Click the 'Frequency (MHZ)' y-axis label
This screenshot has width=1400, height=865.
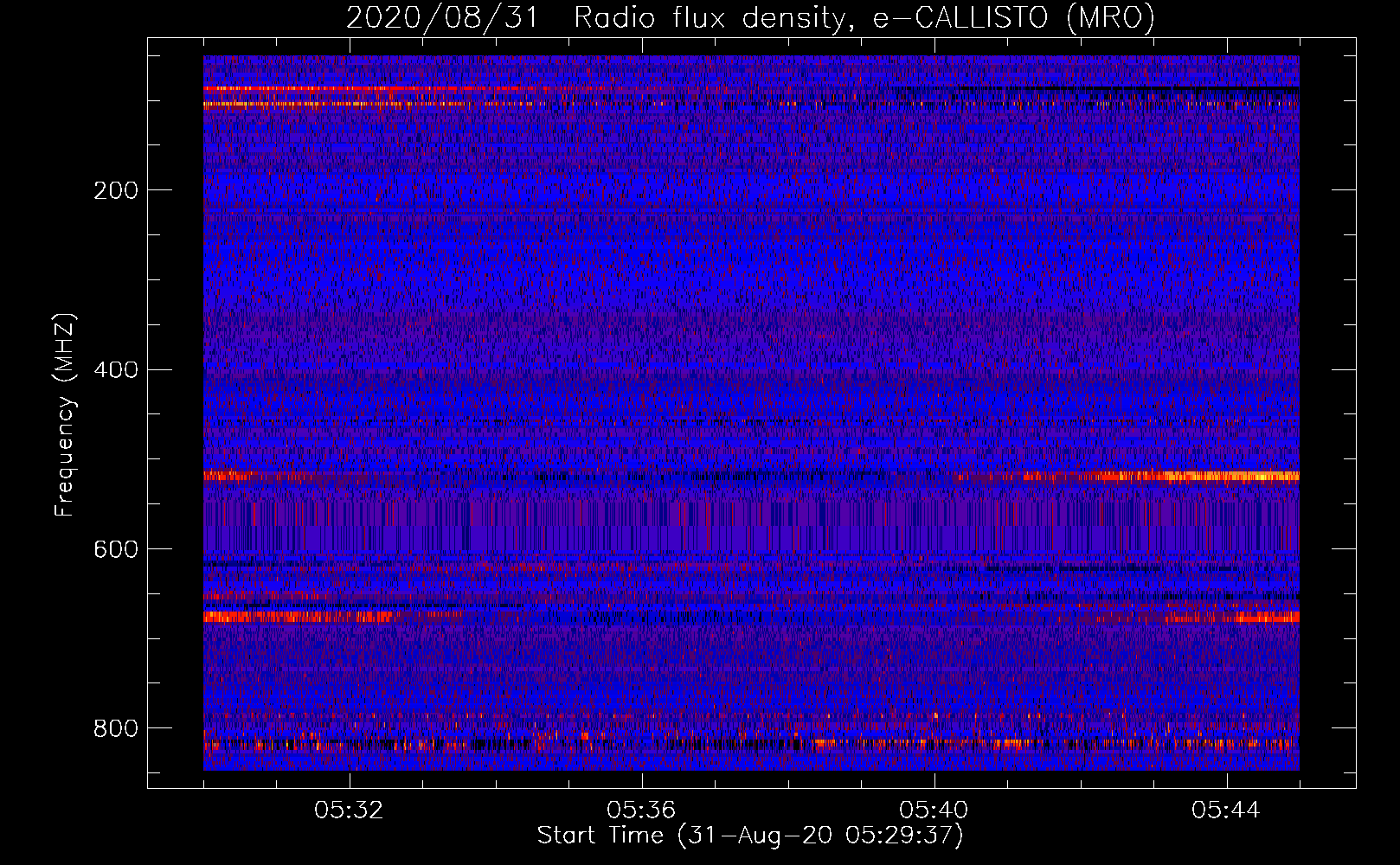pos(66,415)
